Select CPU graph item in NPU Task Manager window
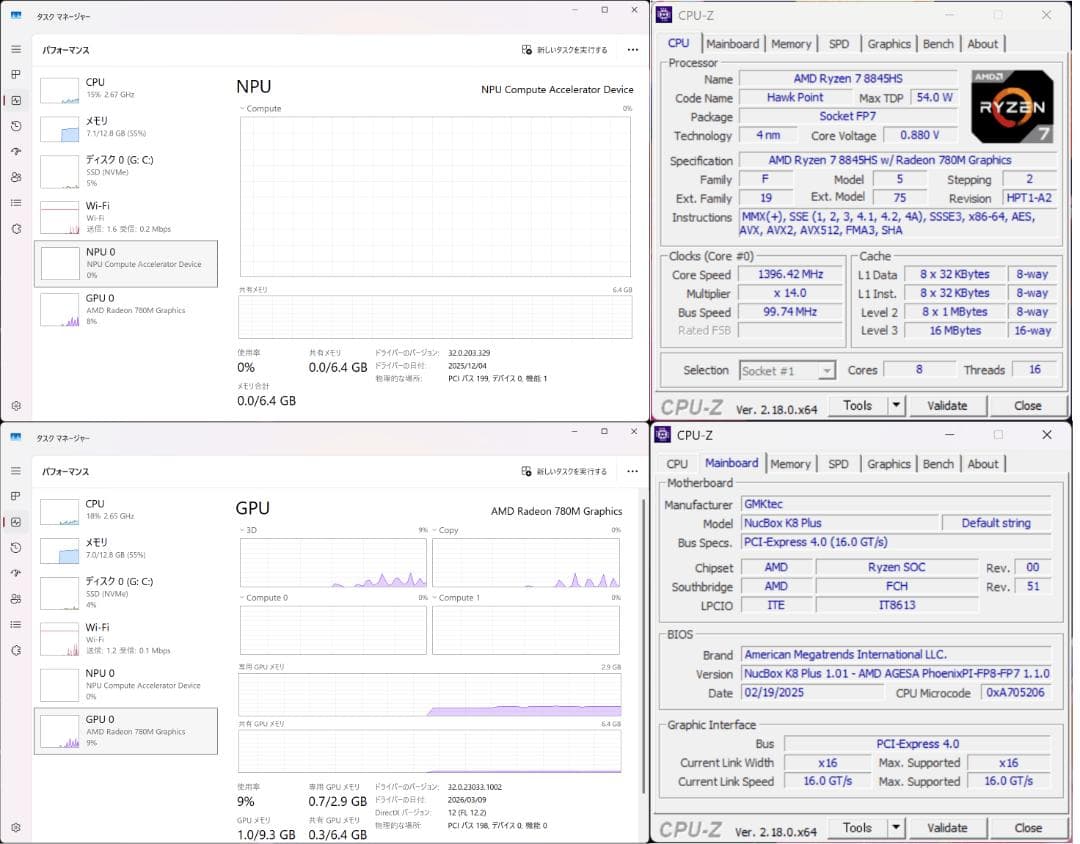 click(126, 90)
